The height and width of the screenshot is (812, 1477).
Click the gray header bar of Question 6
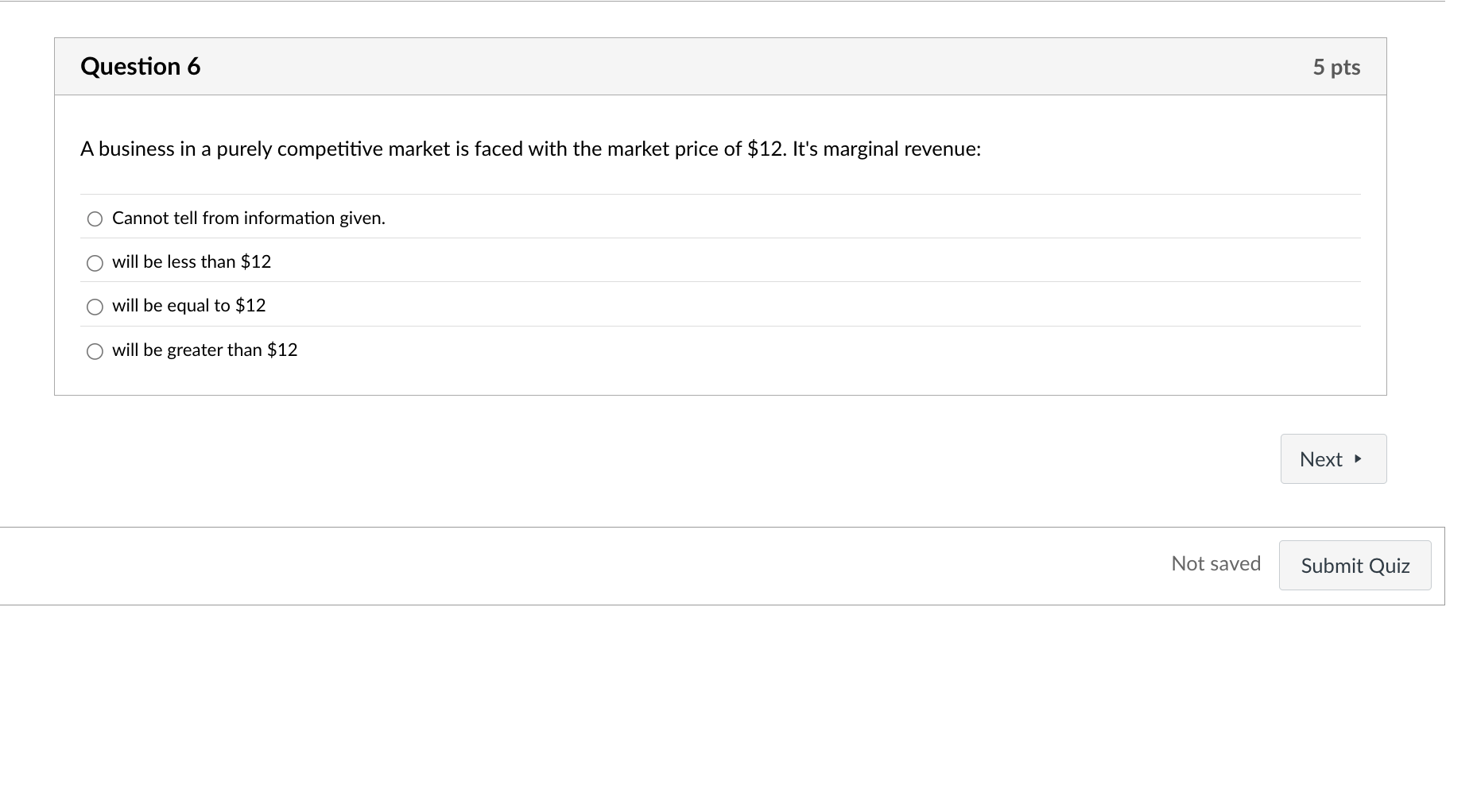[x=715, y=66]
